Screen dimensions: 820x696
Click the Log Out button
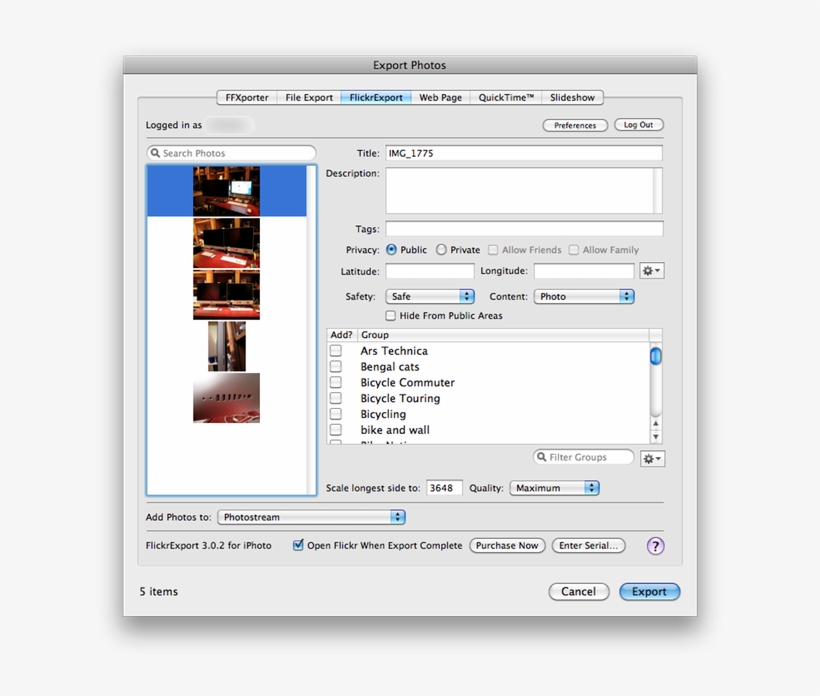639,125
